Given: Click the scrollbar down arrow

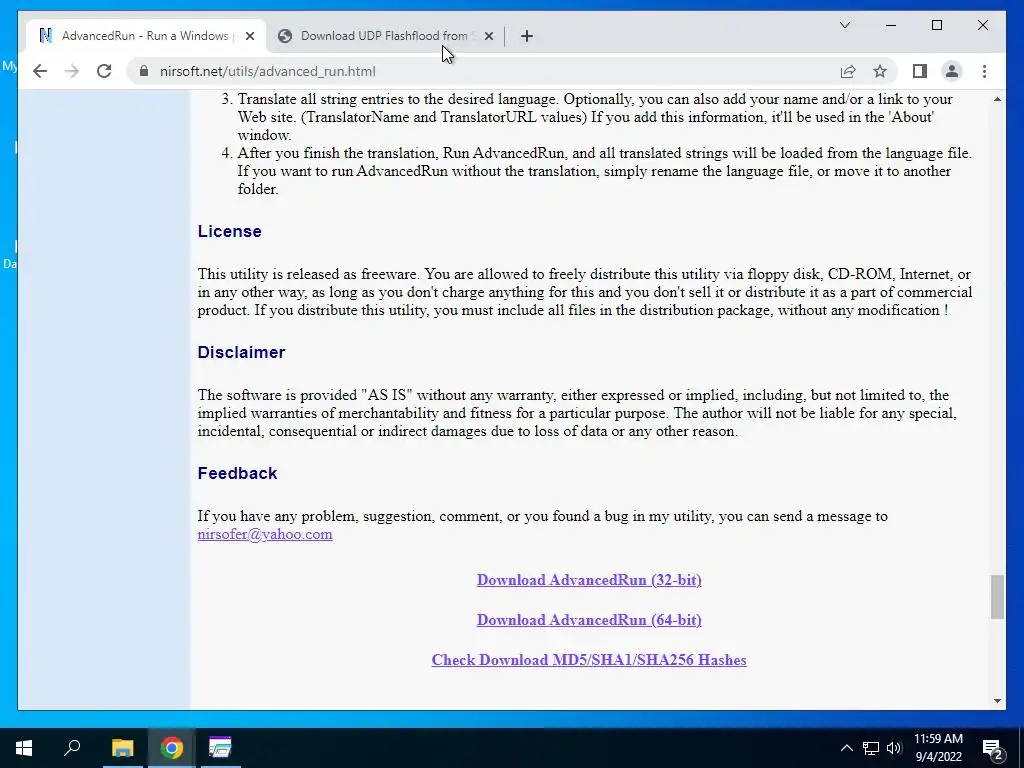Looking at the screenshot, I should click(997, 701).
